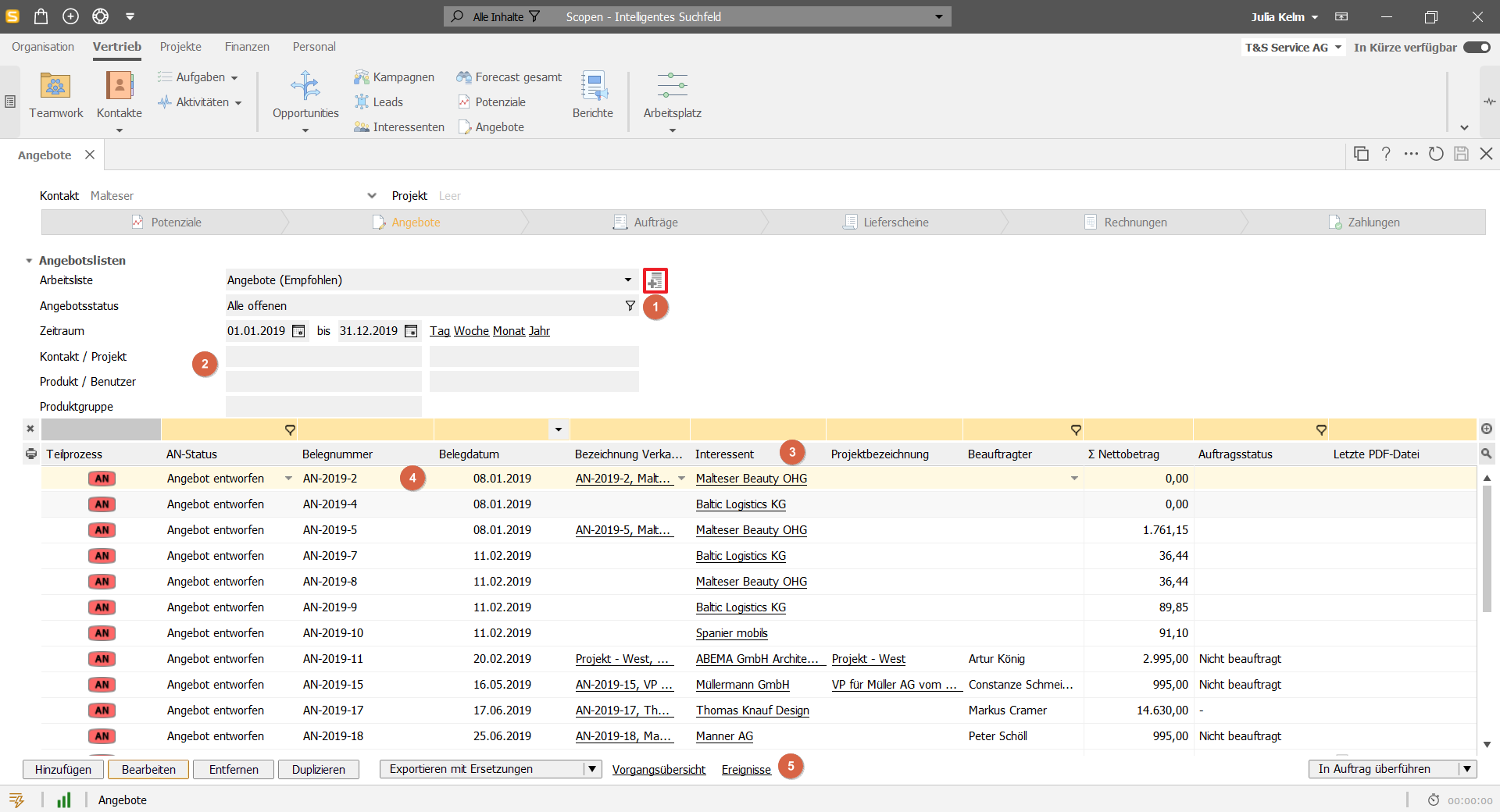Viewport: 1500px width, 812px height.
Task: Click the search magnifier icon at table right
Action: 1487,454
